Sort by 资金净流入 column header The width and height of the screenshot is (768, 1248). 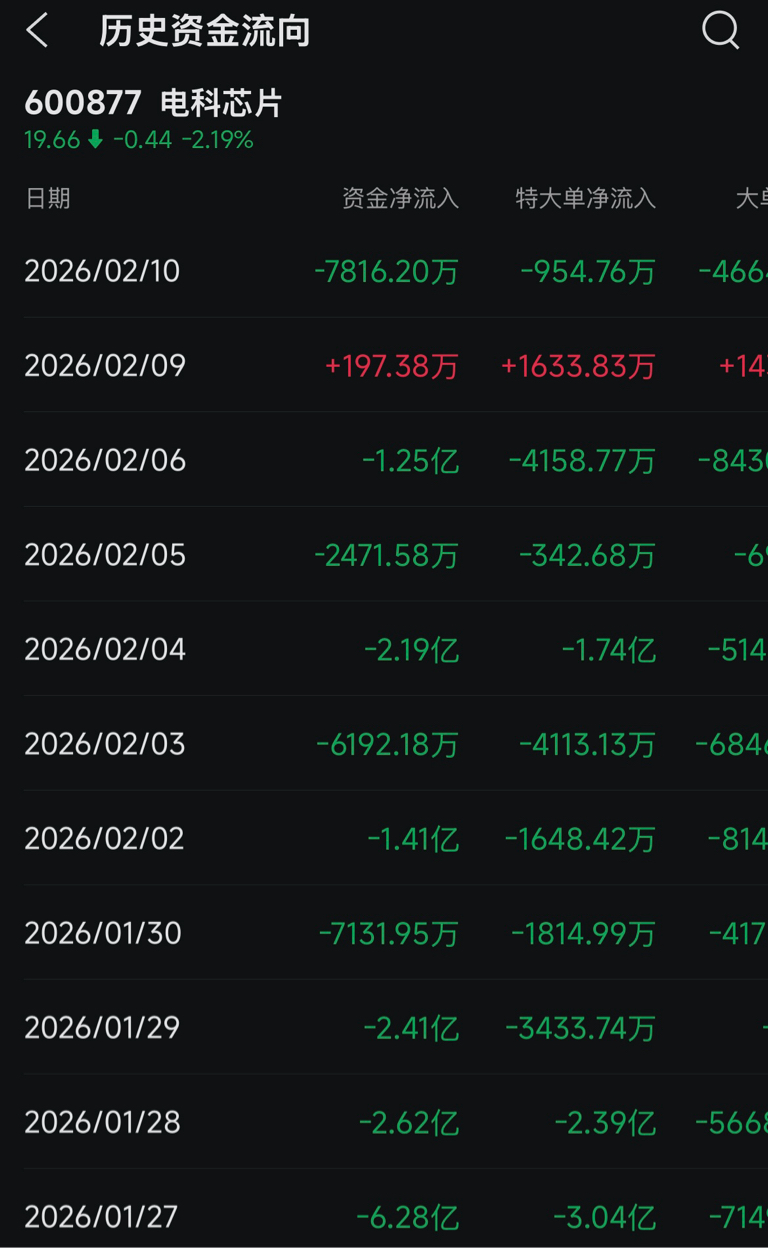(400, 198)
